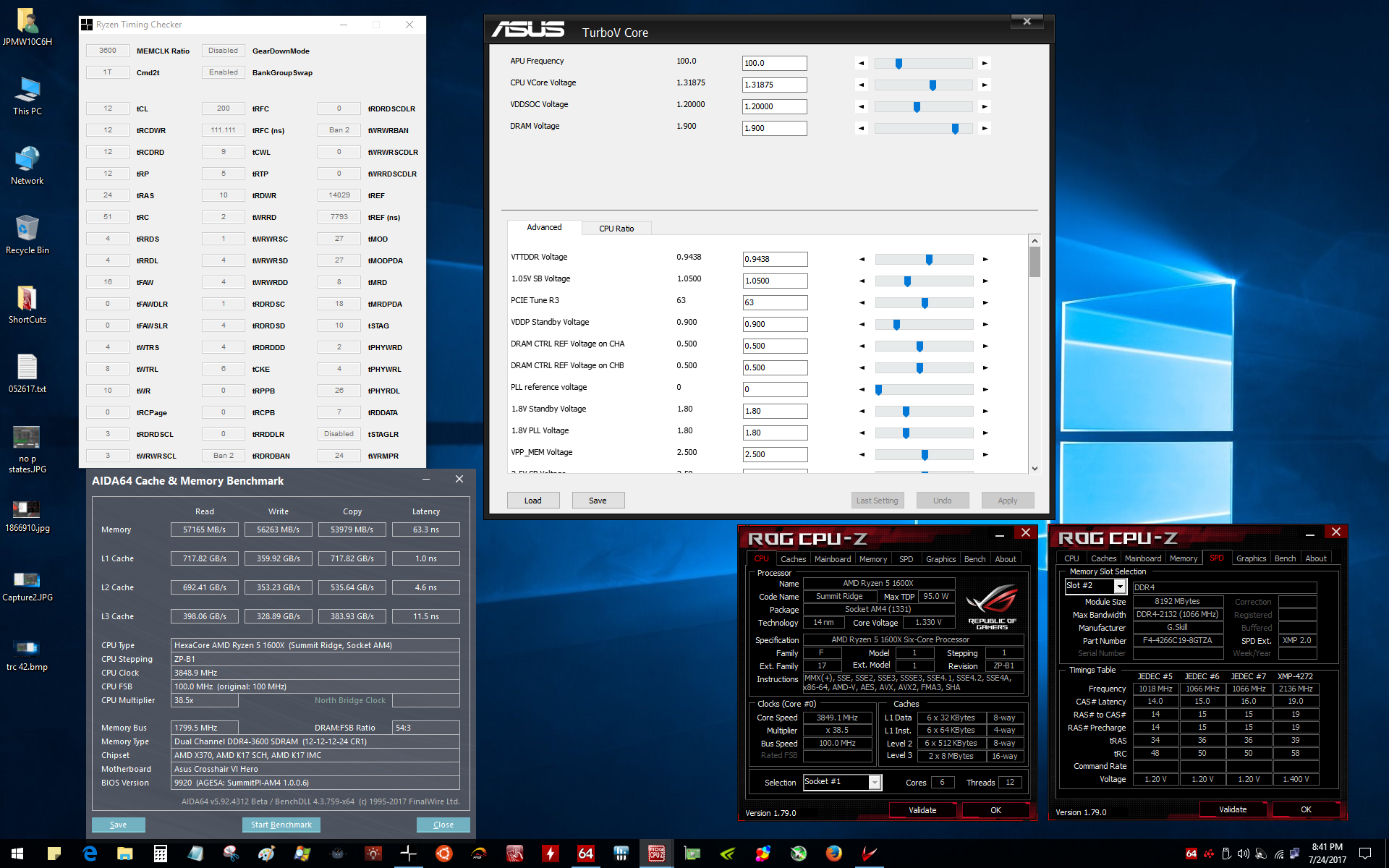Viewport: 1389px width, 868px height.
Task: Increase CPU VCore Voltage with right arrow
Action: pos(985,85)
